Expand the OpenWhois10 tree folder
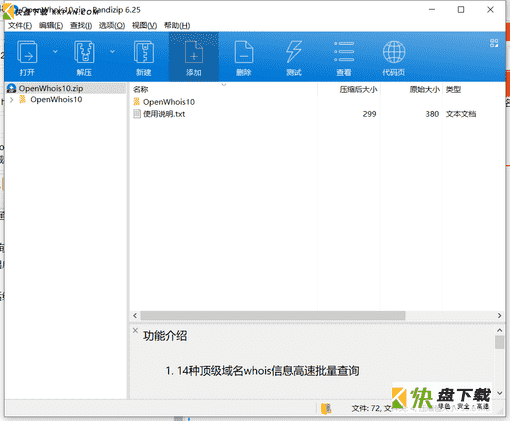 [12, 100]
